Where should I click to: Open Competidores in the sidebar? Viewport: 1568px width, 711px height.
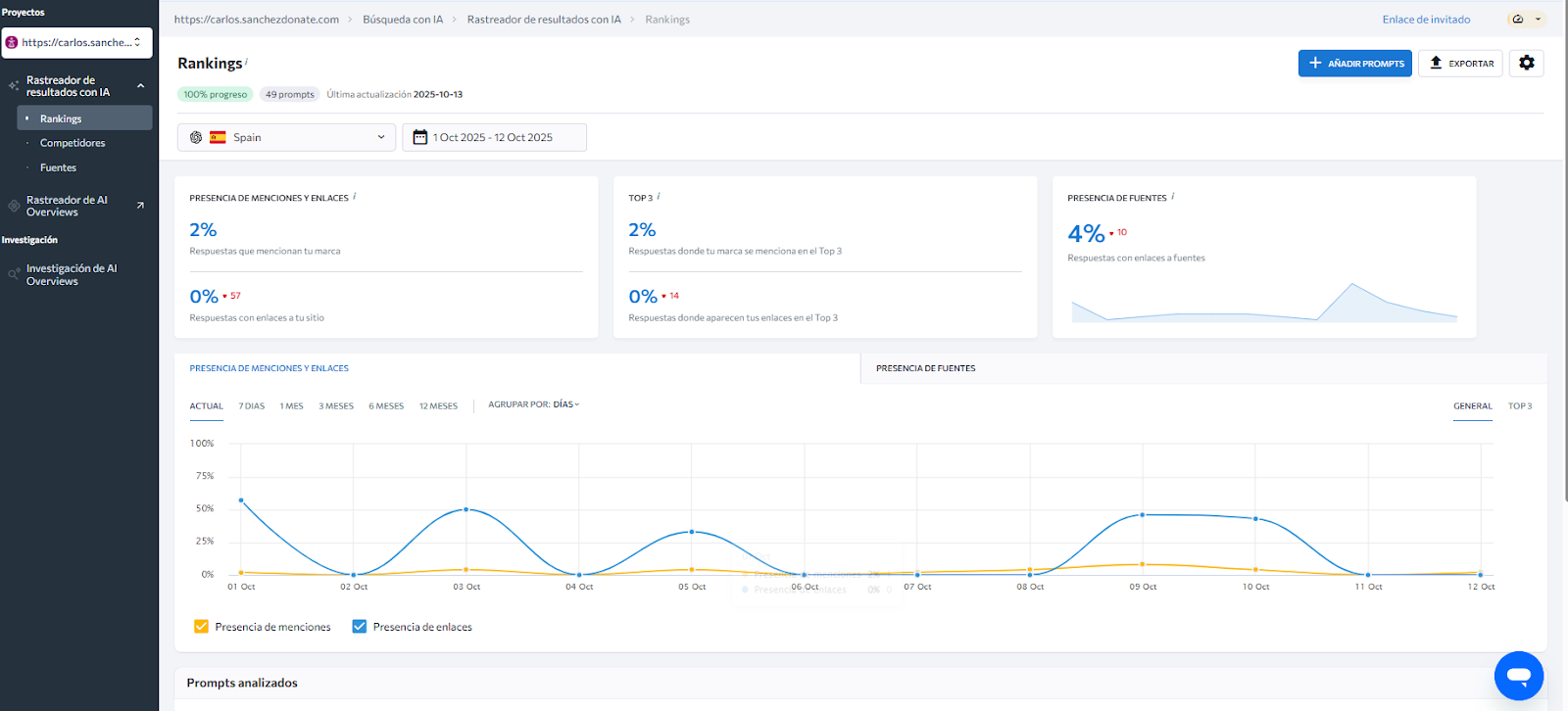[73, 143]
